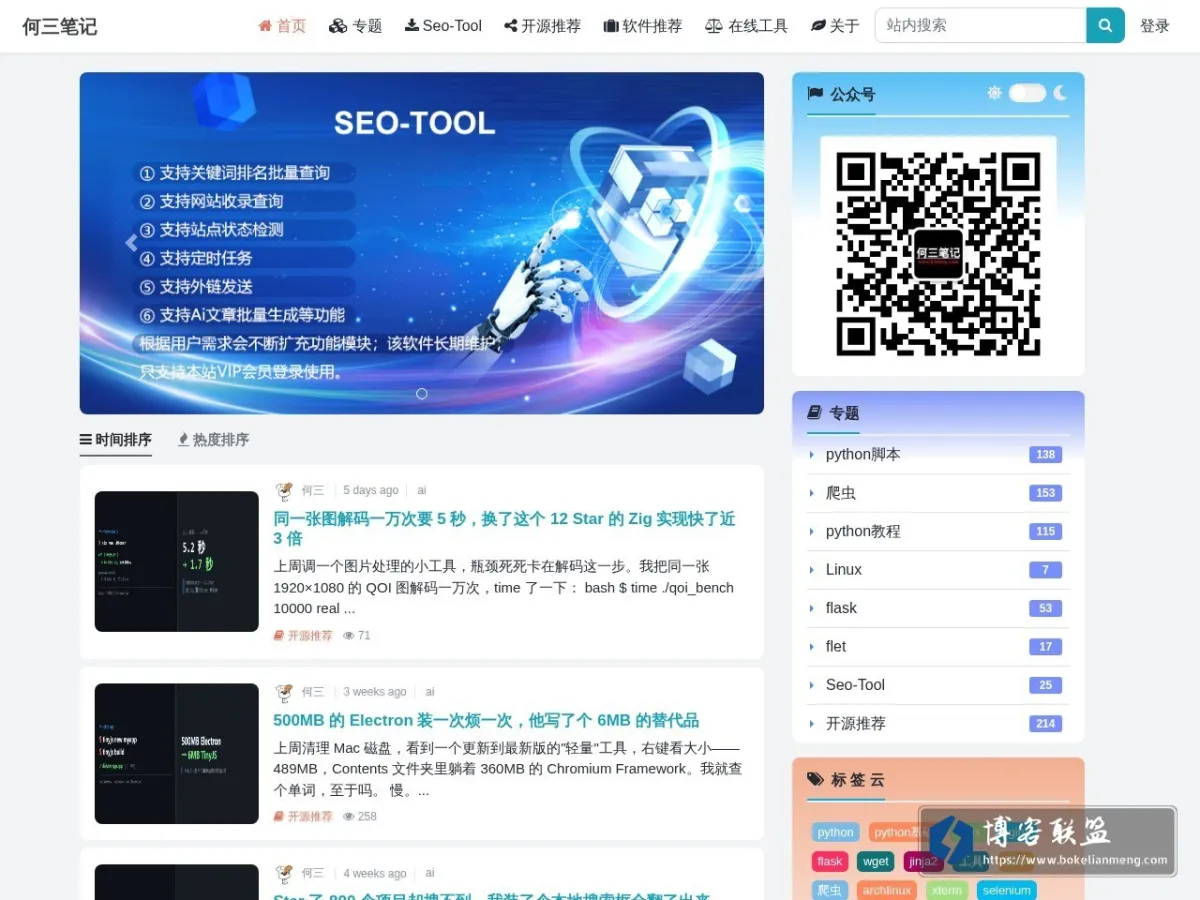Click the 公众号 QR code image
The height and width of the screenshot is (900, 1200).
point(938,253)
